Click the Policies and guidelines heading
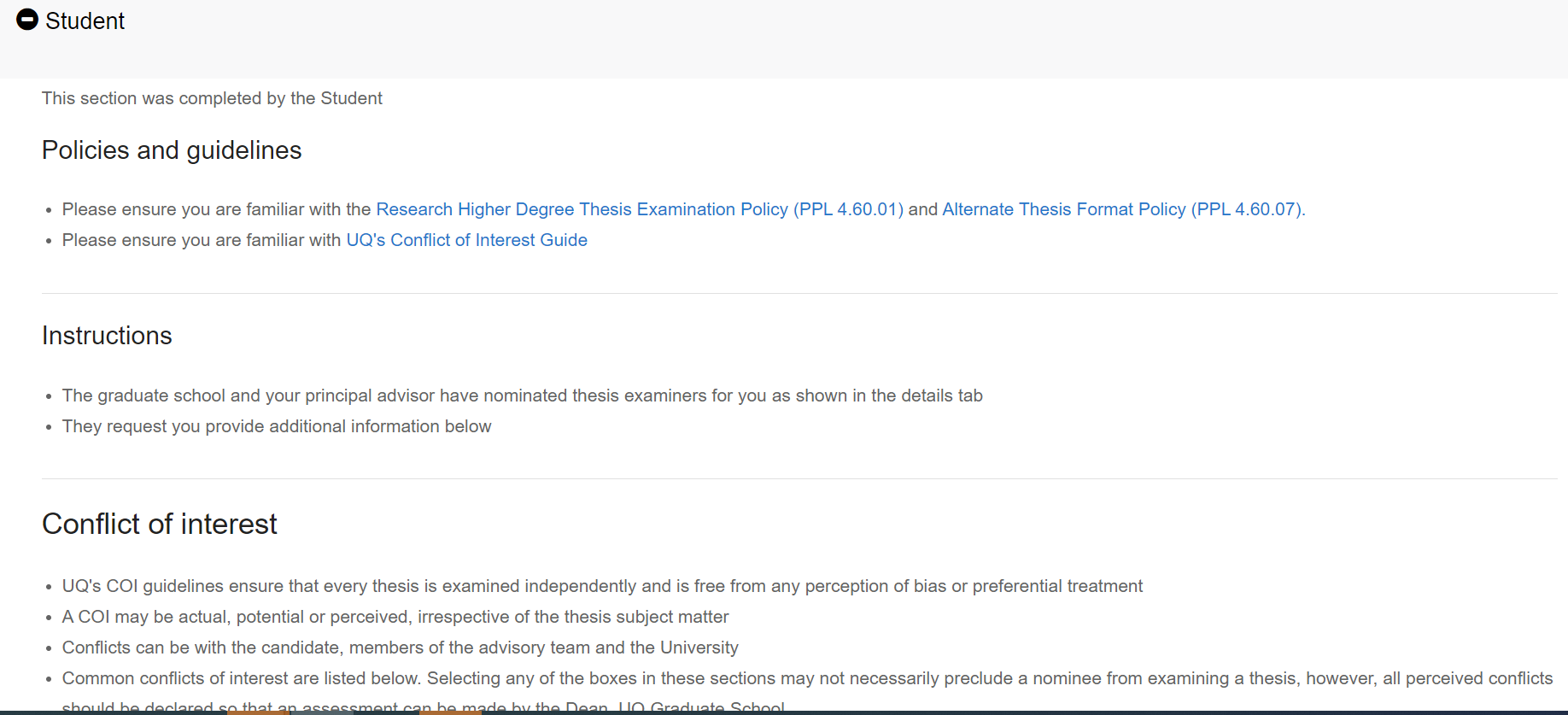The height and width of the screenshot is (715, 1568). pyautogui.click(x=172, y=150)
